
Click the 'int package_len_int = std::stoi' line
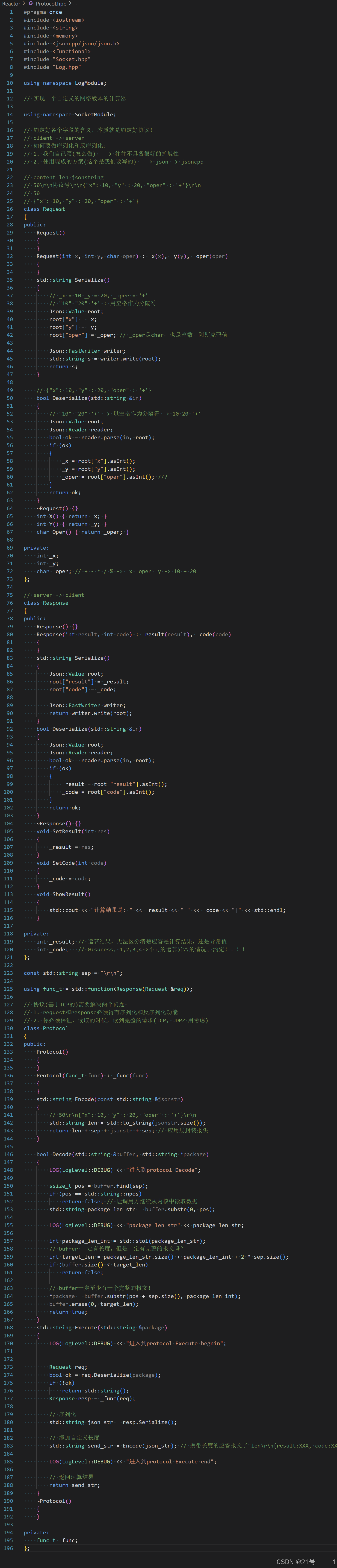127,1241
